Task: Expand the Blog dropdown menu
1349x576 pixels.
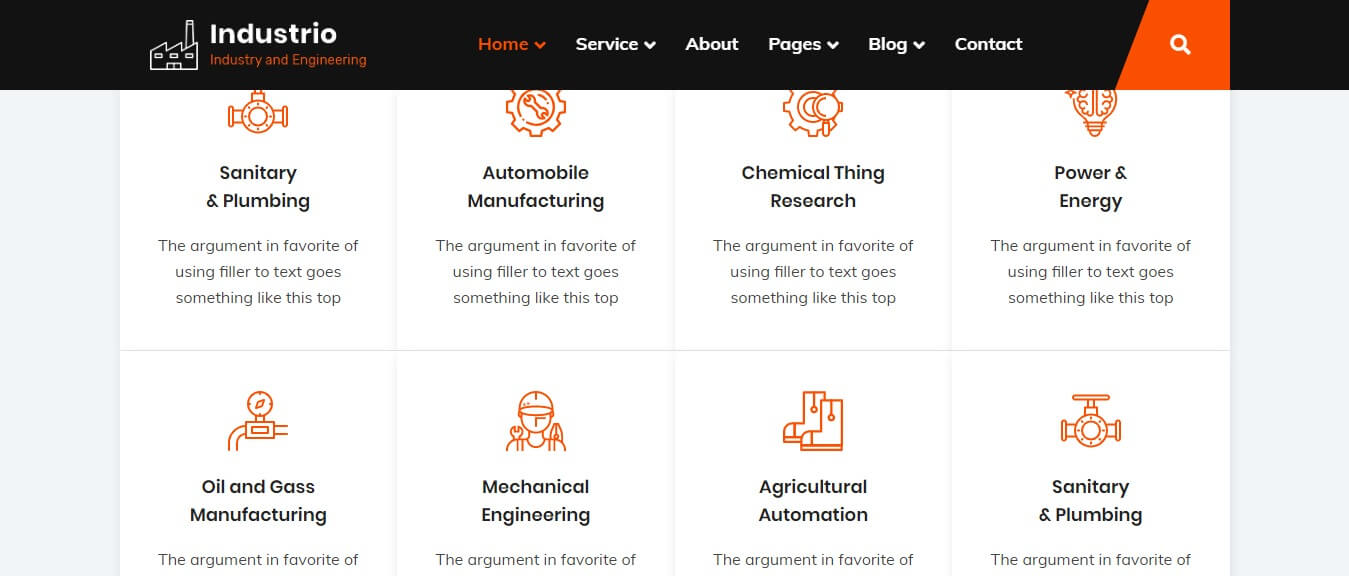Action: [x=897, y=44]
